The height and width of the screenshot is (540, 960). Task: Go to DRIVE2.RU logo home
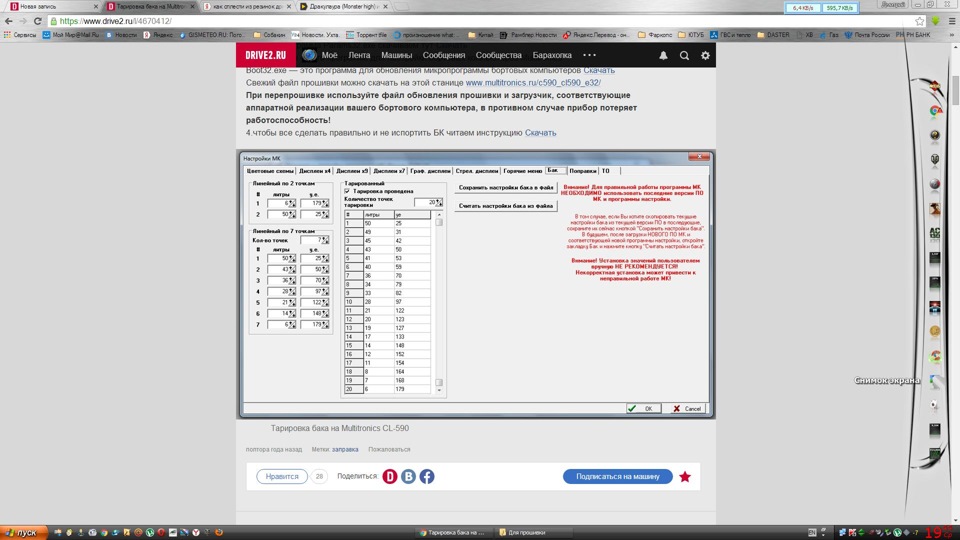coord(266,55)
